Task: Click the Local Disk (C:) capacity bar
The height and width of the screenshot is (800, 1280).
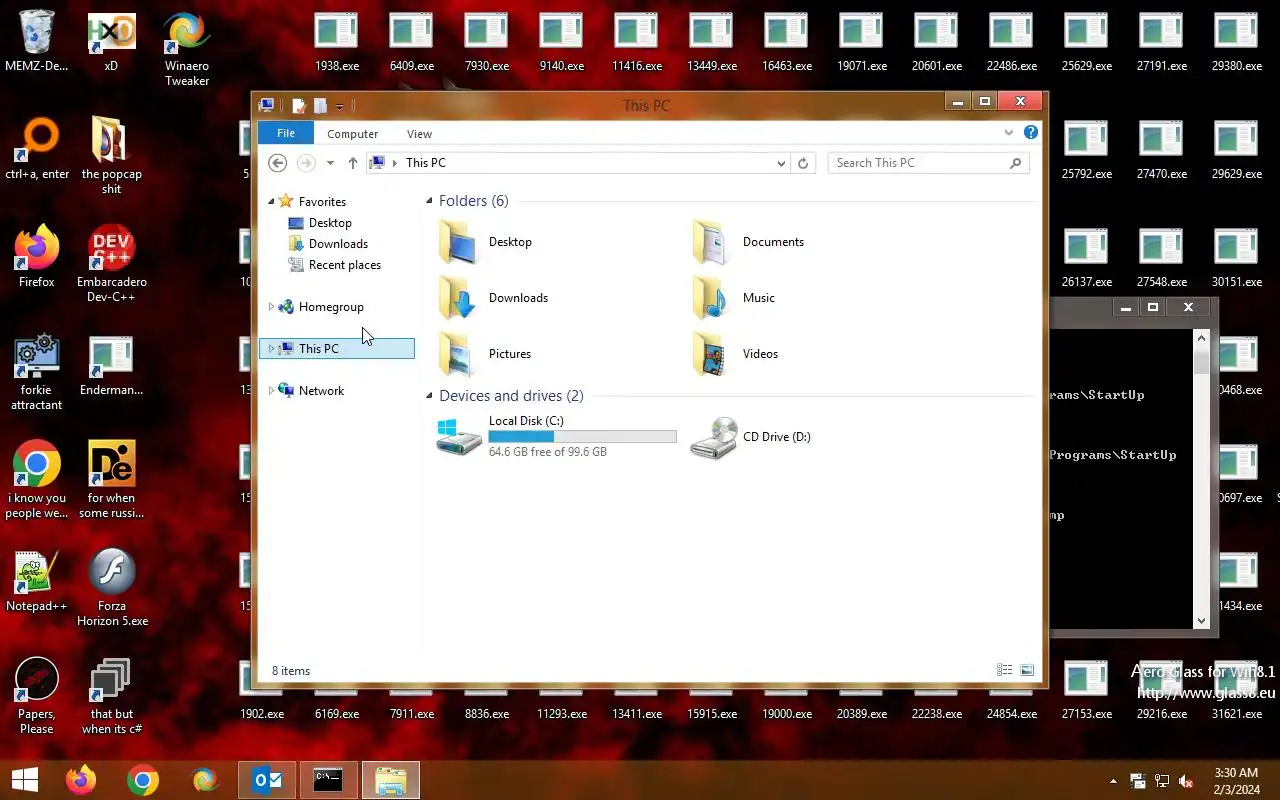Action: point(582,437)
